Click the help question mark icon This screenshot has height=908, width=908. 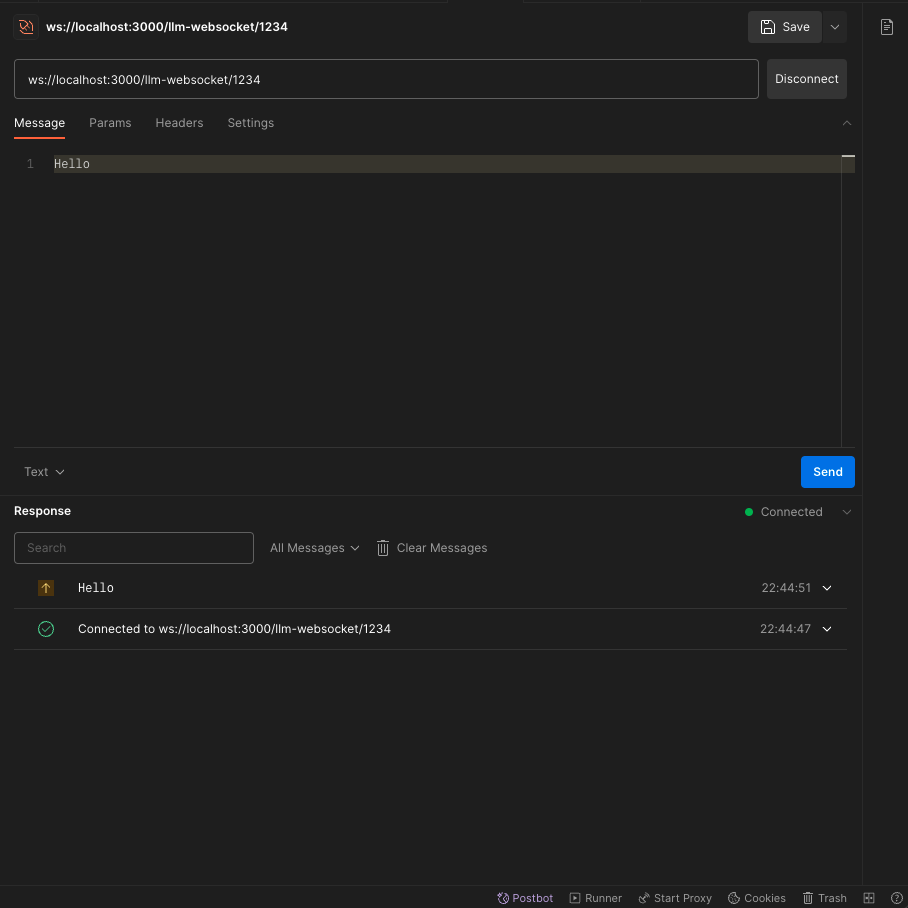896,898
